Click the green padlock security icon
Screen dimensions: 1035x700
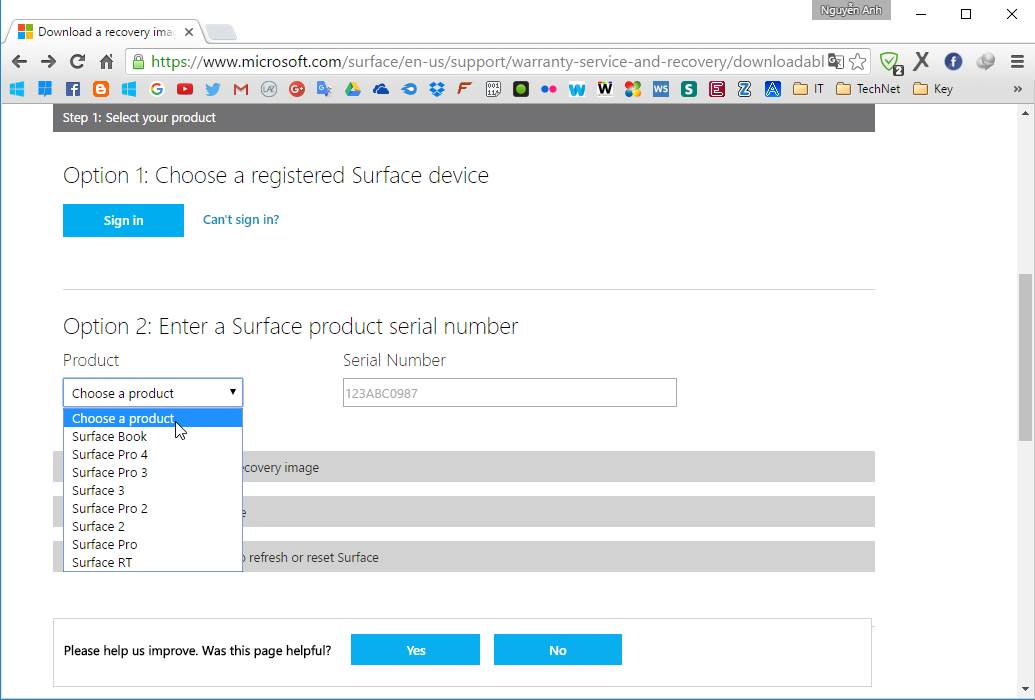[138, 61]
